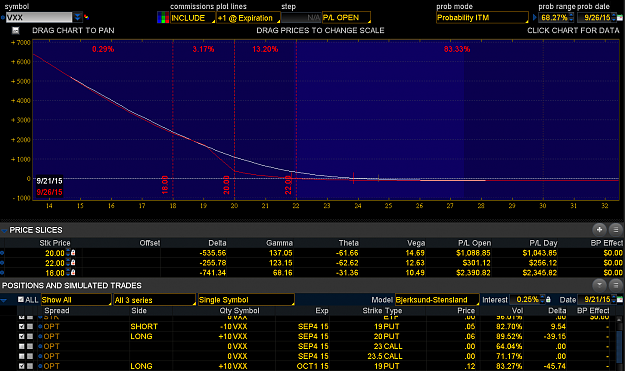Uncheck the SHORT SEP4 15 19 PUT checkbox

22,326
